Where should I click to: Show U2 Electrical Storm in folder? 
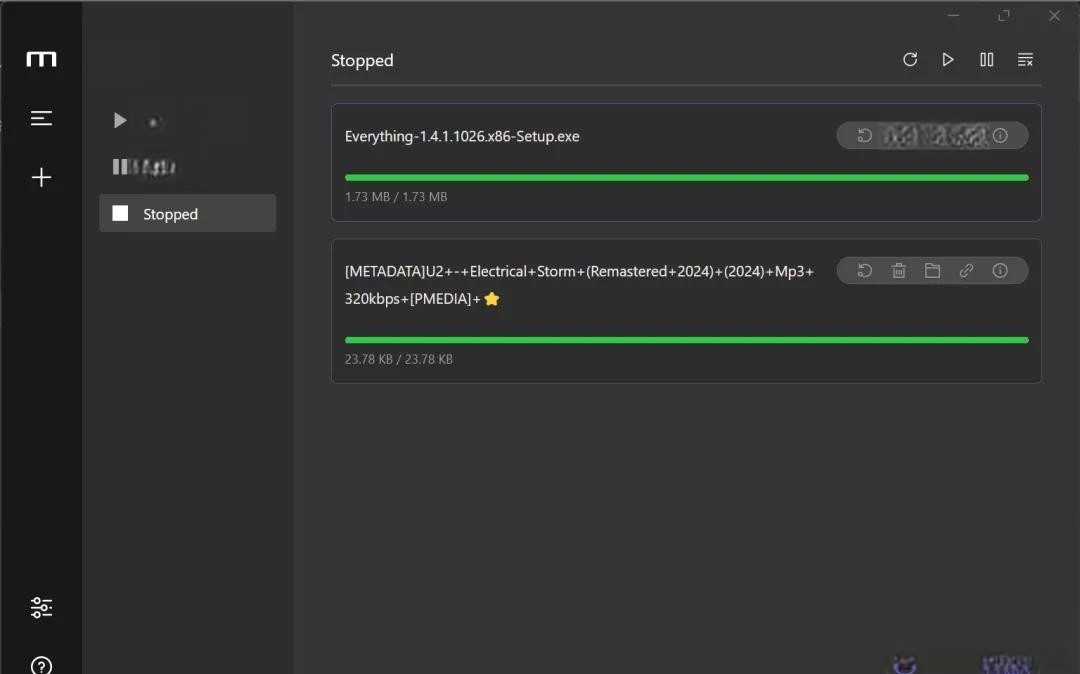pos(932,271)
